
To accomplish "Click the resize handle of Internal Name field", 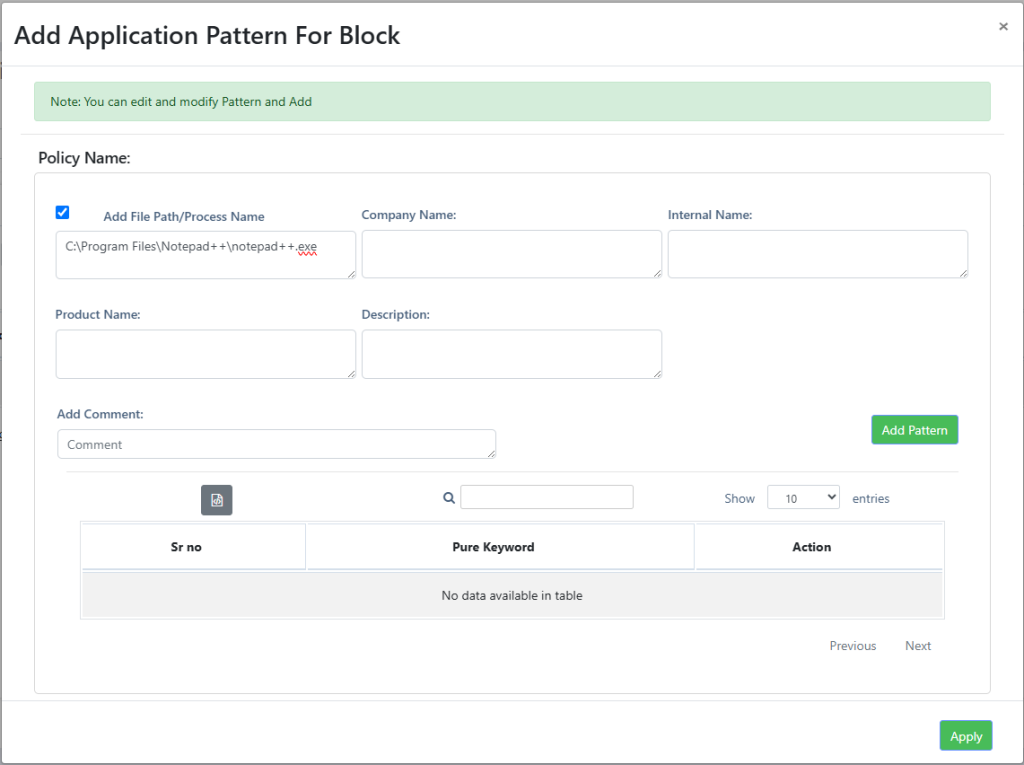I will (x=962, y=272).
